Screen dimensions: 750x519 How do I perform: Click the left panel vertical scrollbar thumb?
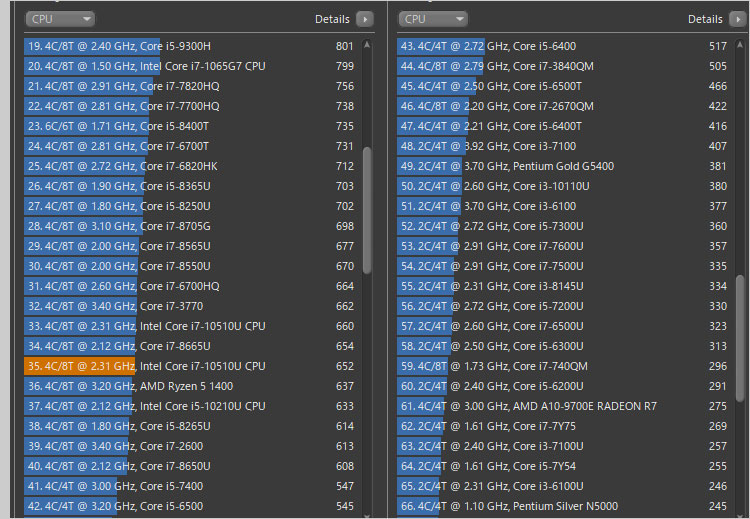pyautogui.click(x=367, y=210)
